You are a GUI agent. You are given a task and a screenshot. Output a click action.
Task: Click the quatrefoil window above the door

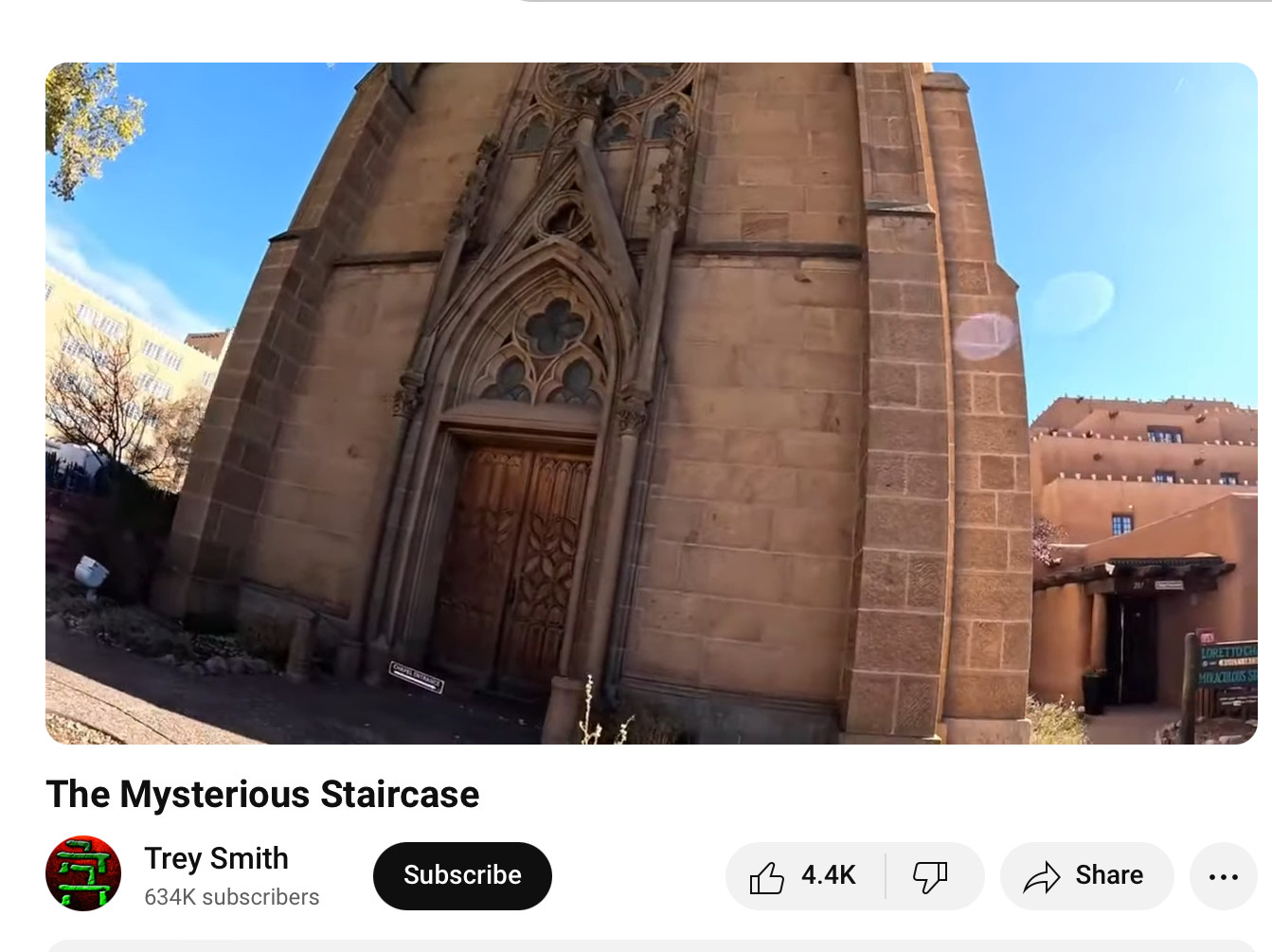click(554, 327)
